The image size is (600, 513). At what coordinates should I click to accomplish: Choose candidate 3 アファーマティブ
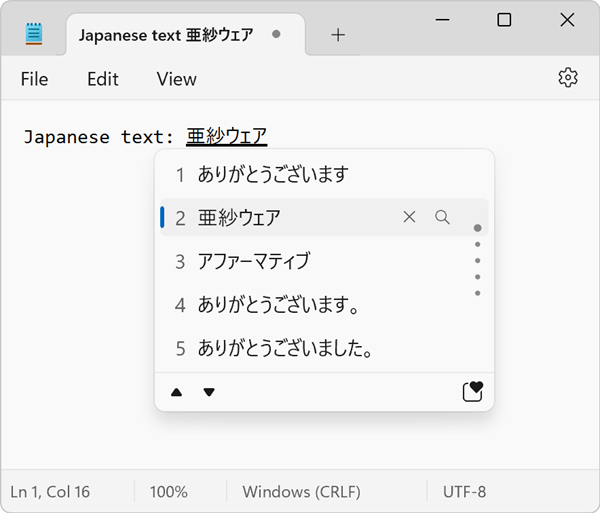tap(253, 261)
